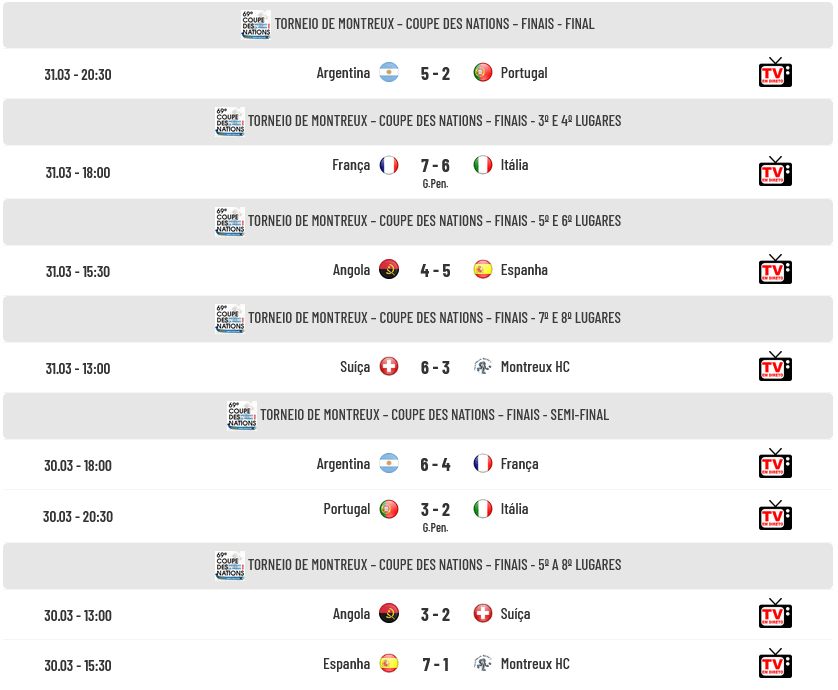Click Montreux HC club logo in 7º/8º match
838x690 pixels.
click(x=483, y=367)
